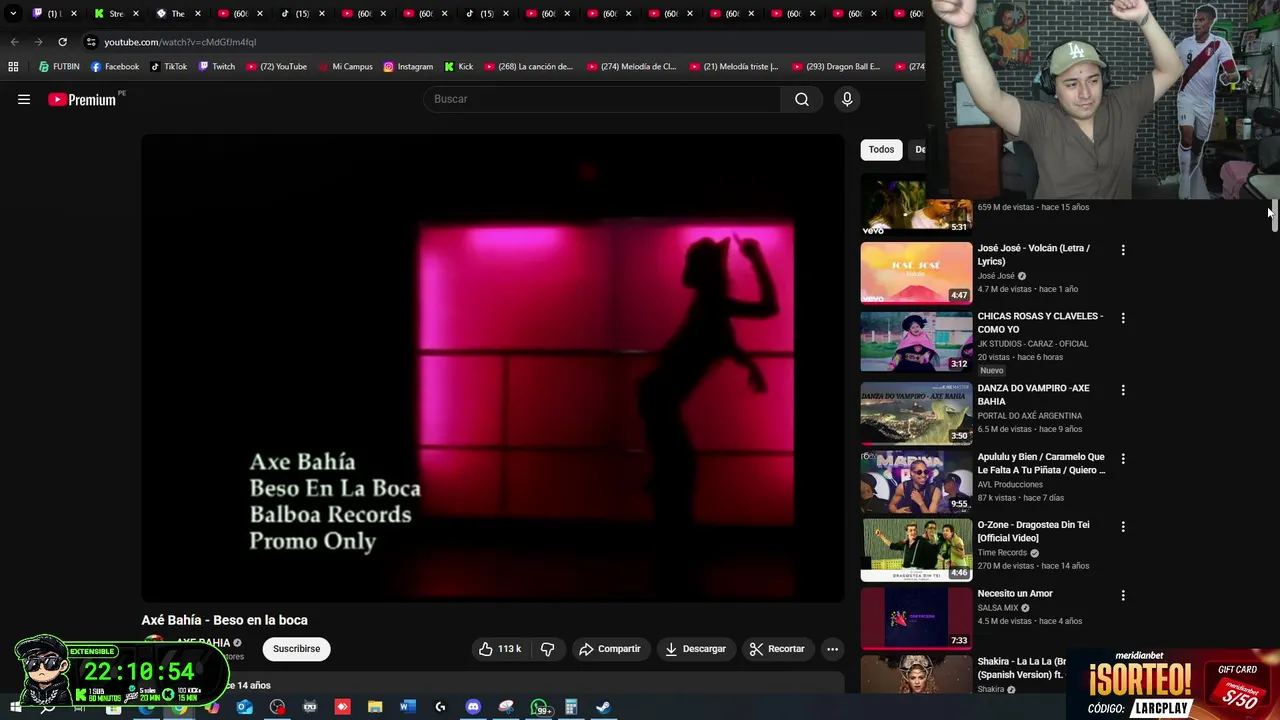Viewport: 1280px width, 720px height.
Task: Subscribe with the Suscribirse button
Action: pos(297,649)
